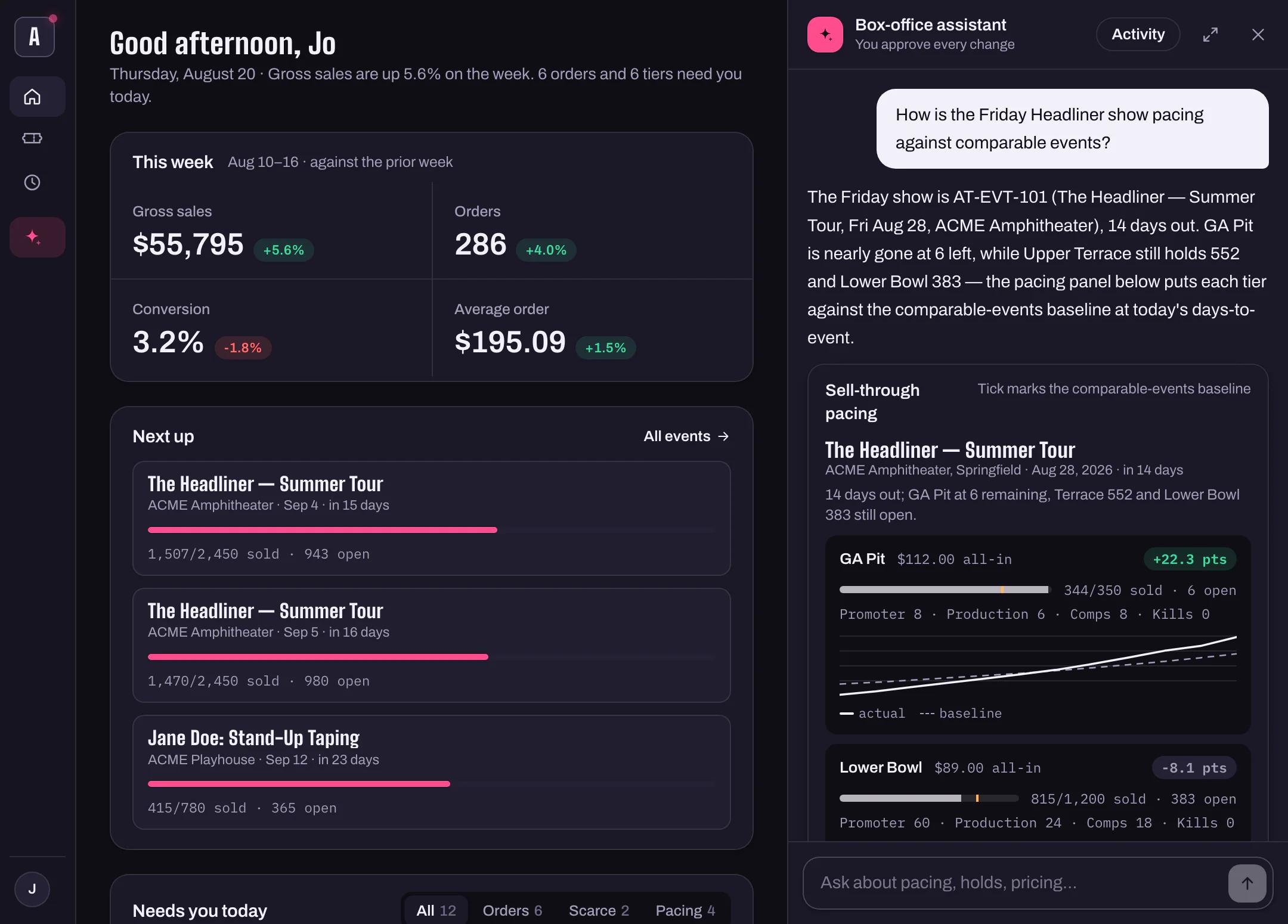
Task: Send the assistant message with arrow button
Action: coord(1247,883)
